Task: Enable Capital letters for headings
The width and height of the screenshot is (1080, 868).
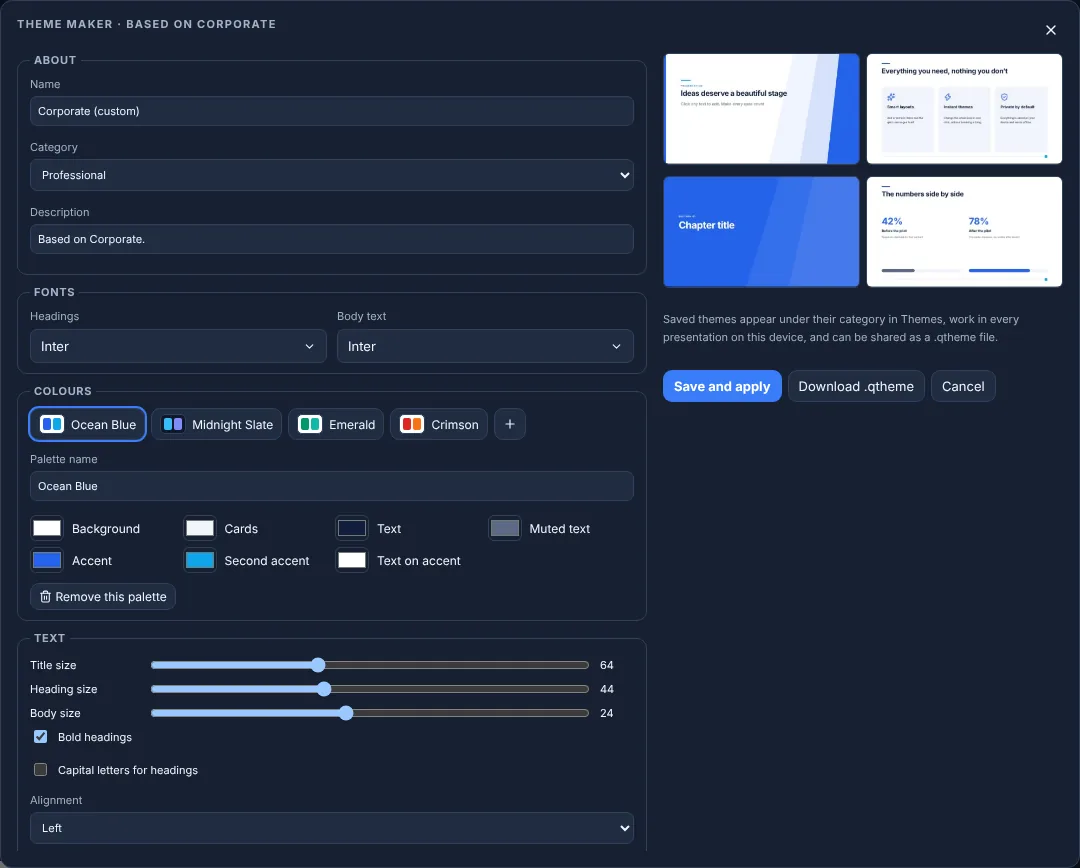Action: pos(41,769)
